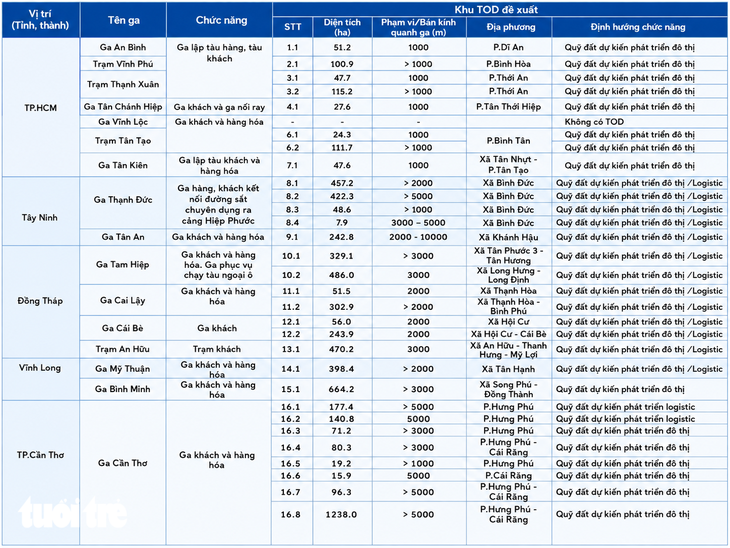Click the 'Phạm vi/Bán kính quanh ga (m)' header
Viewport: 730px width, 548px height.
coord(419,27)
